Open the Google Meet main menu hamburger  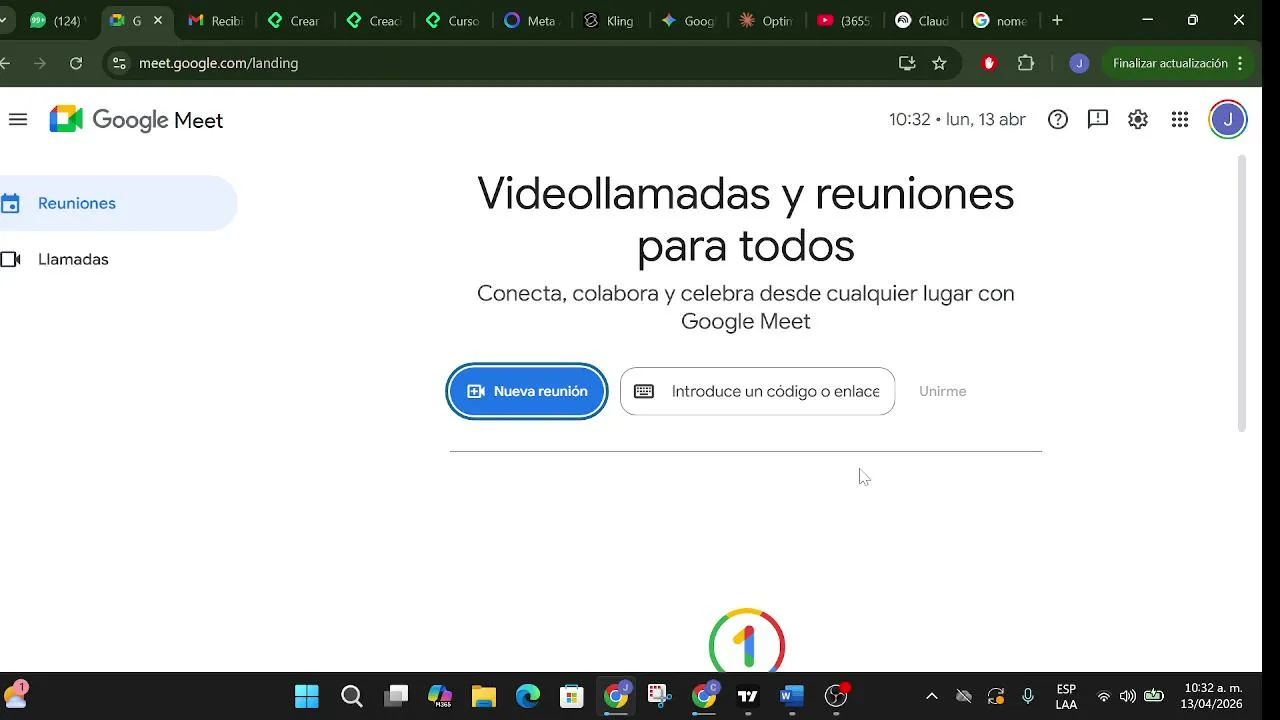tap(17, 120)
